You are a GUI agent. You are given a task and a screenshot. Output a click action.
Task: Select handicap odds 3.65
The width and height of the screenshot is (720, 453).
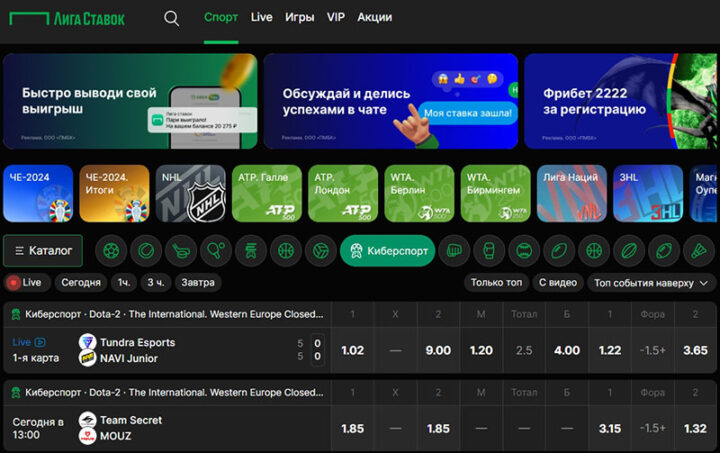click(695, 350)
